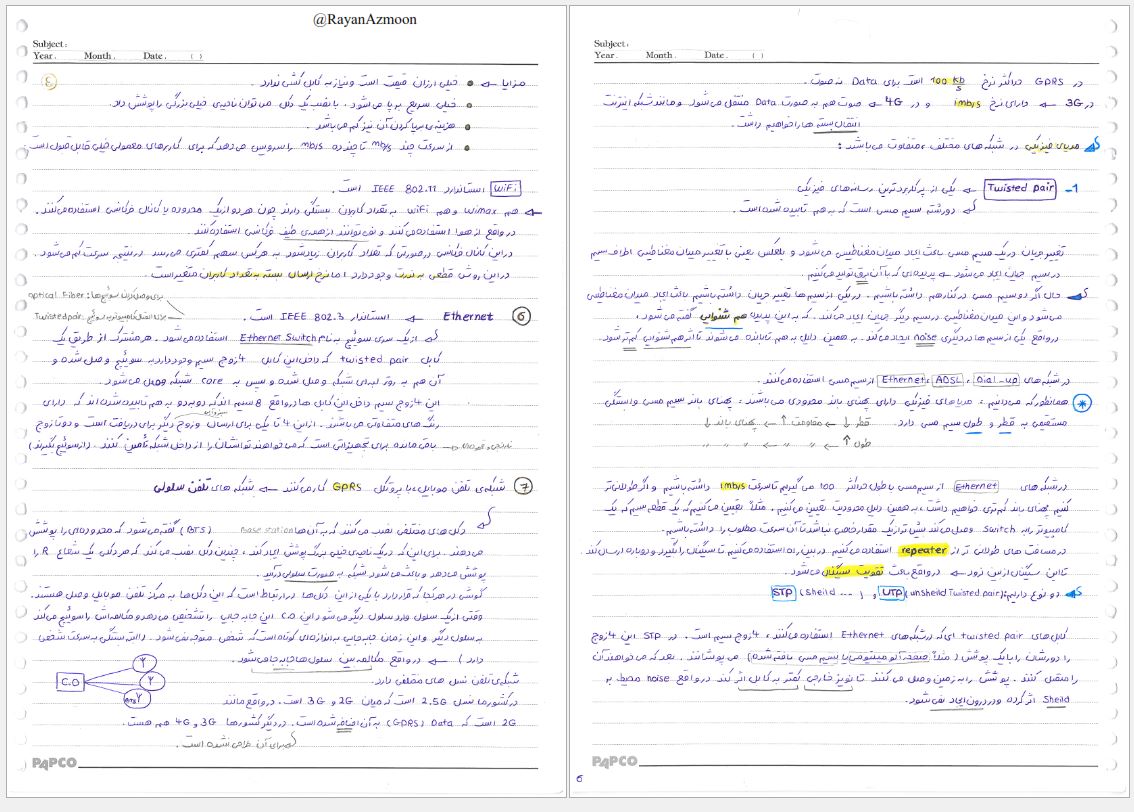1134x812 pixels.
Task: Click the word Switch on the right page
Action: (999, 529)
